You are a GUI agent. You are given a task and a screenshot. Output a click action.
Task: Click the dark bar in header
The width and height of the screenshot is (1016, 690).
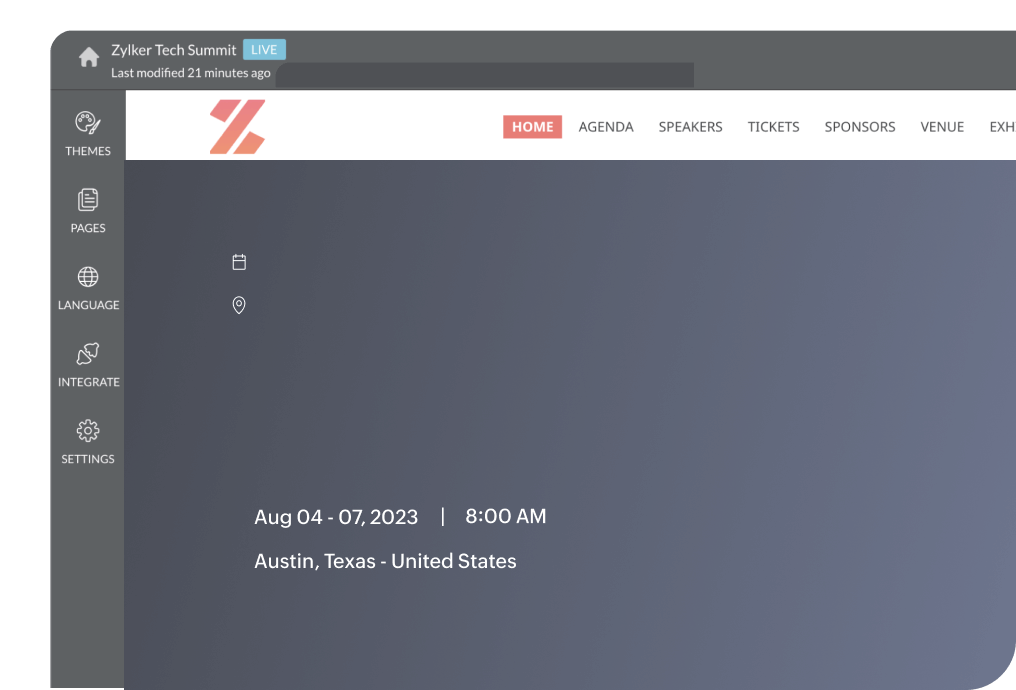point(485,75)
